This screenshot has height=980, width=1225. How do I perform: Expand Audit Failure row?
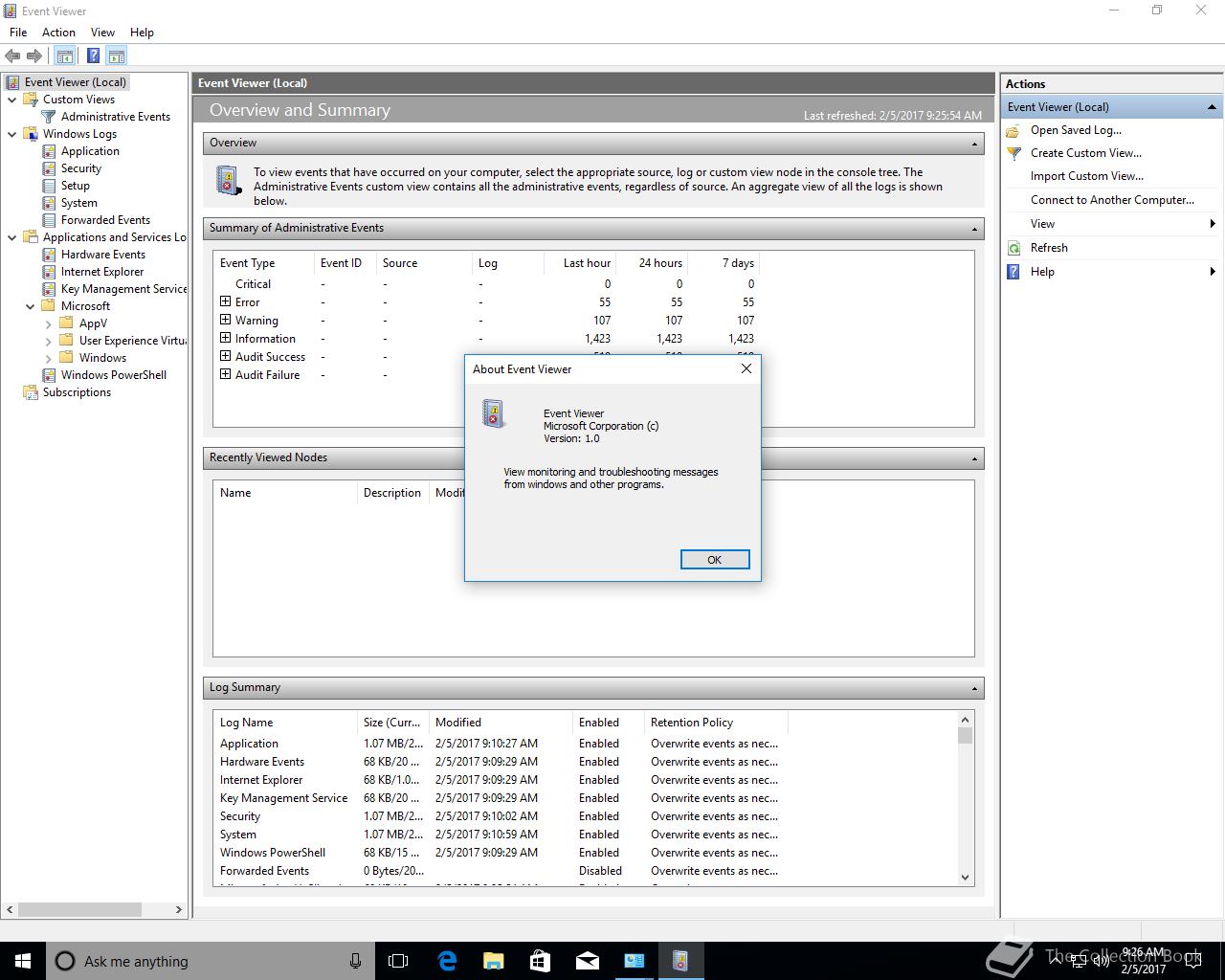(x=226, y=374)
